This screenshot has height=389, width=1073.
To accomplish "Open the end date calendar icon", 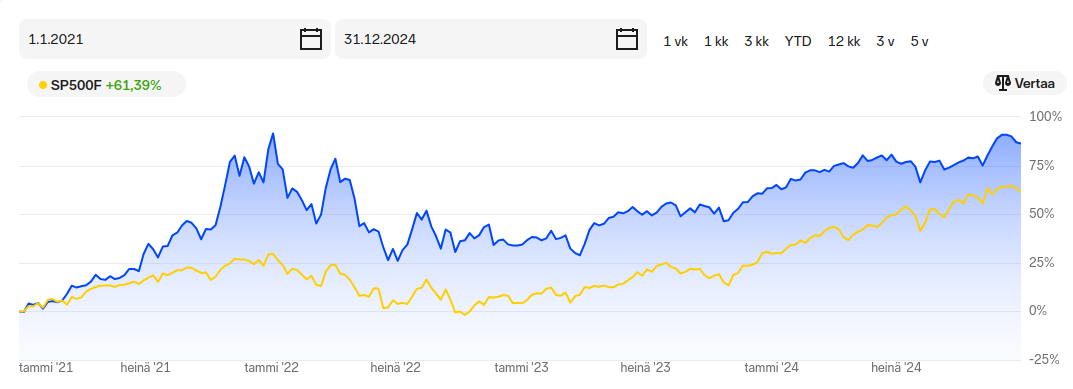I will click(627, 39).
